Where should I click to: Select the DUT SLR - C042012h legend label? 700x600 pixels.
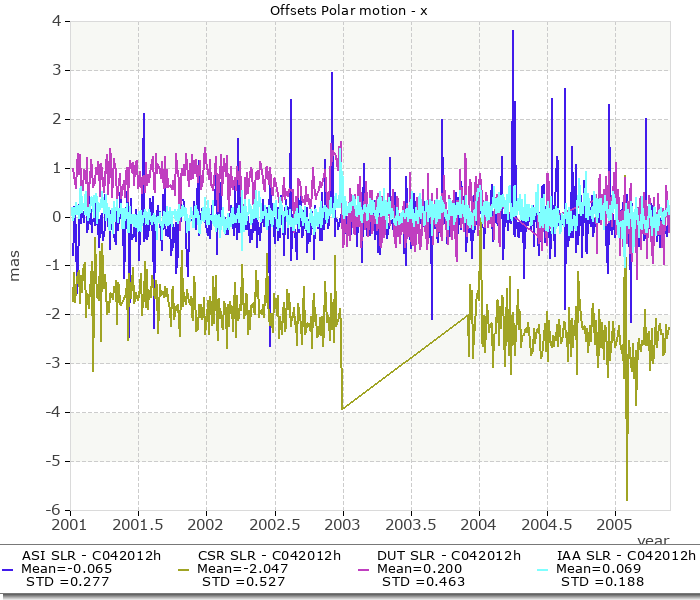[x=439, y=556]
